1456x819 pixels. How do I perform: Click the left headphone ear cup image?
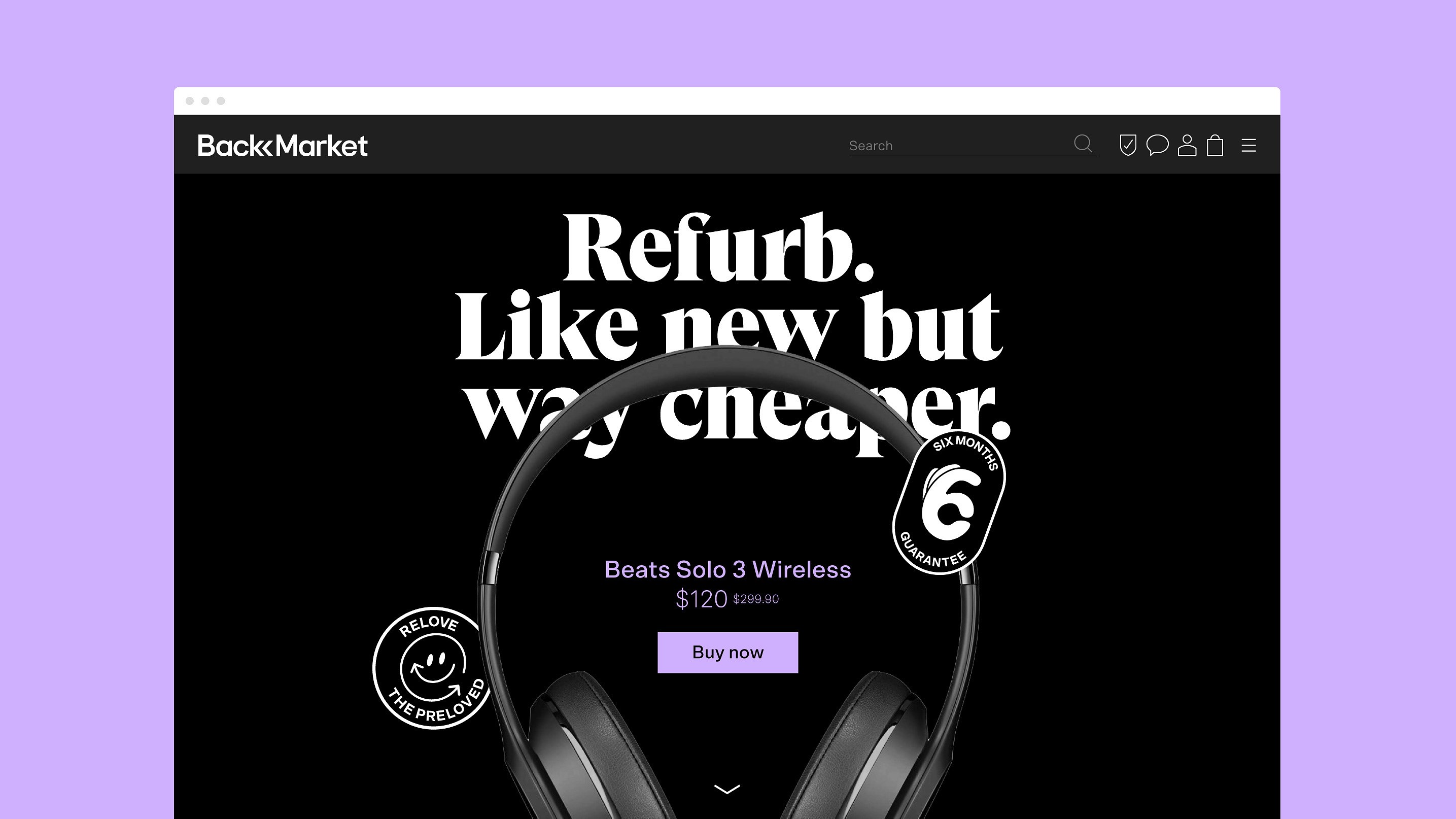tap(588, 746)
